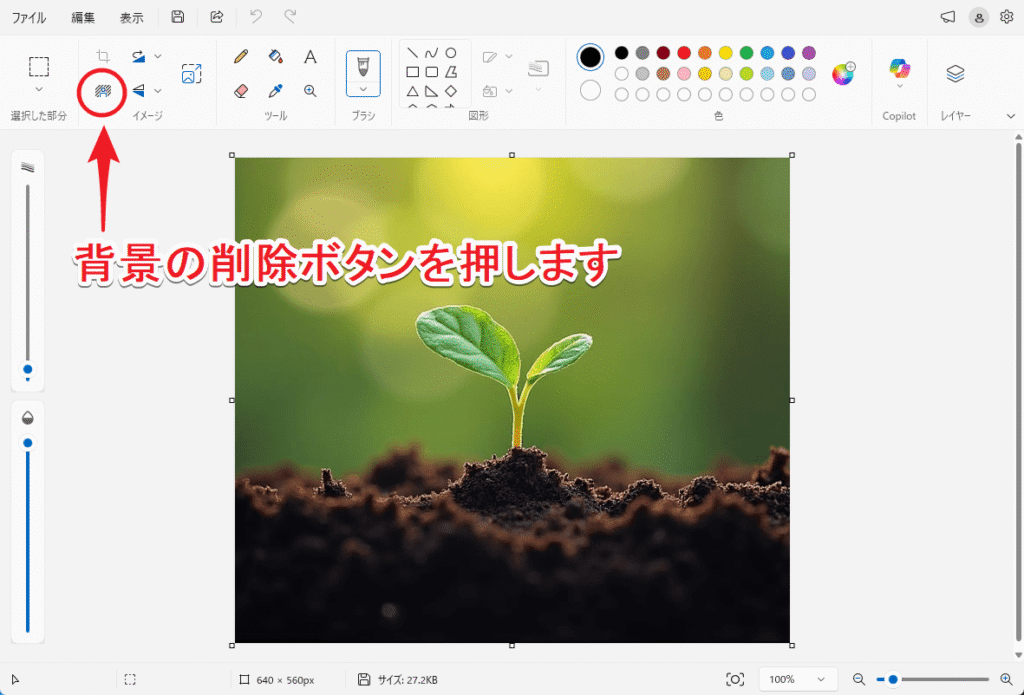Expand the brush types chevron

coord(363,89)
